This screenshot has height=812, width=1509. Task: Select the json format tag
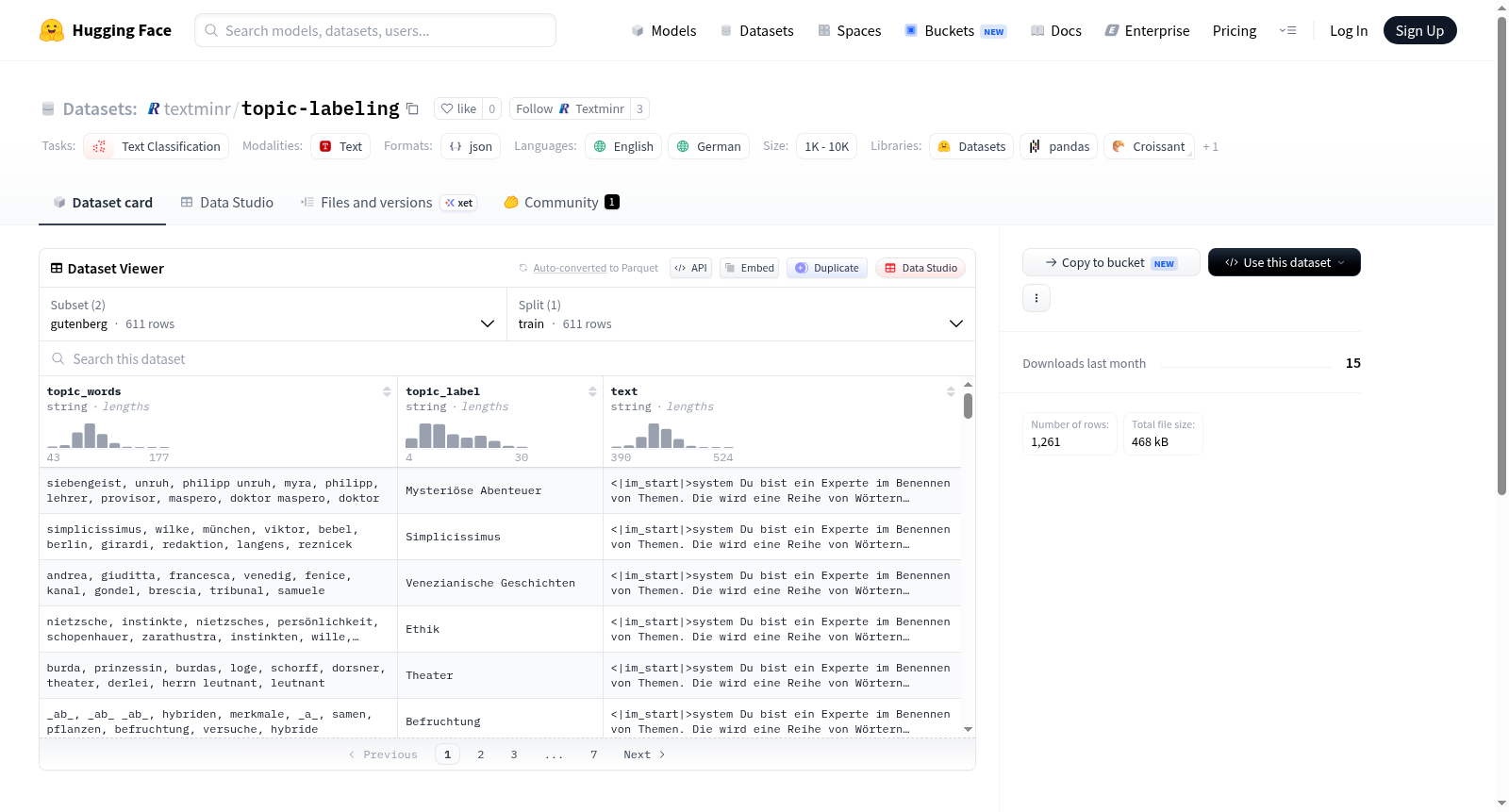[471, 146]
